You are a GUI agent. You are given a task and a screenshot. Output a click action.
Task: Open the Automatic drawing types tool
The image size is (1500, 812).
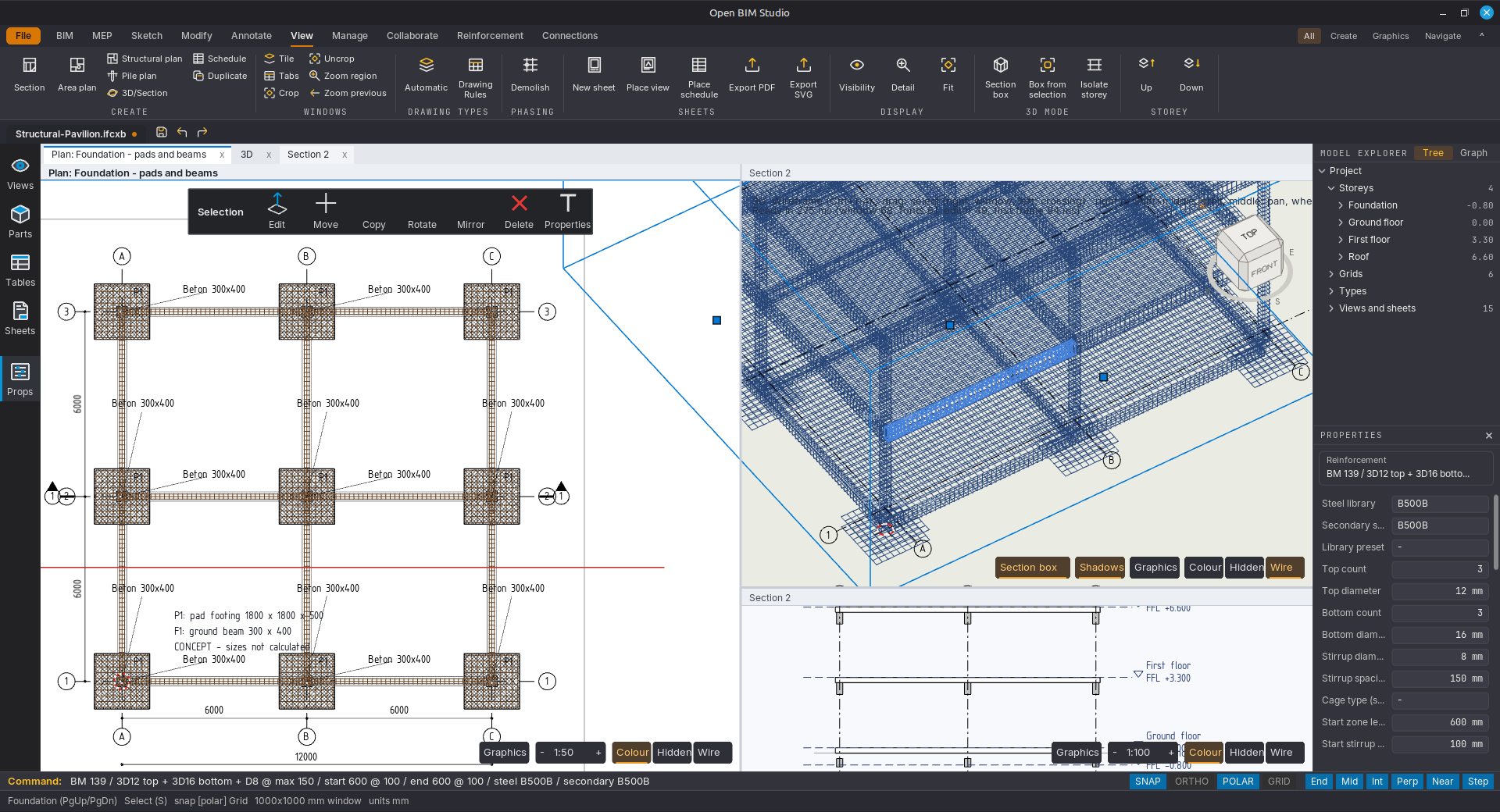pyautogui.click(x=426, y=74)
